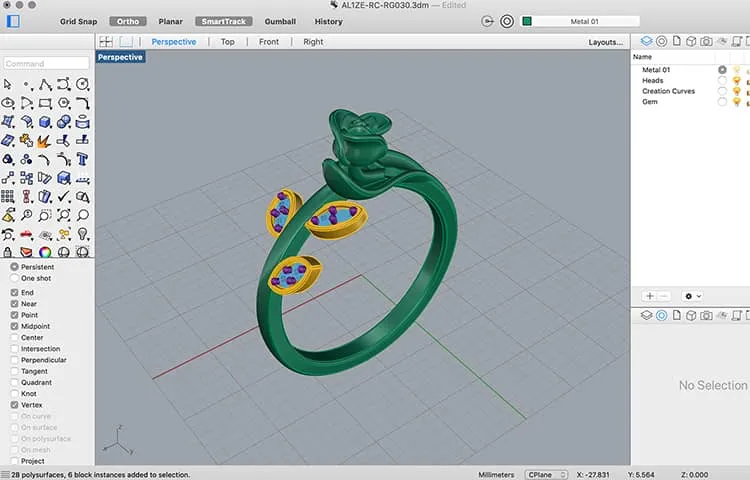Enable the Perpendicular snap
This screenshot has width=750, height=480.
(x=14, y=360)
